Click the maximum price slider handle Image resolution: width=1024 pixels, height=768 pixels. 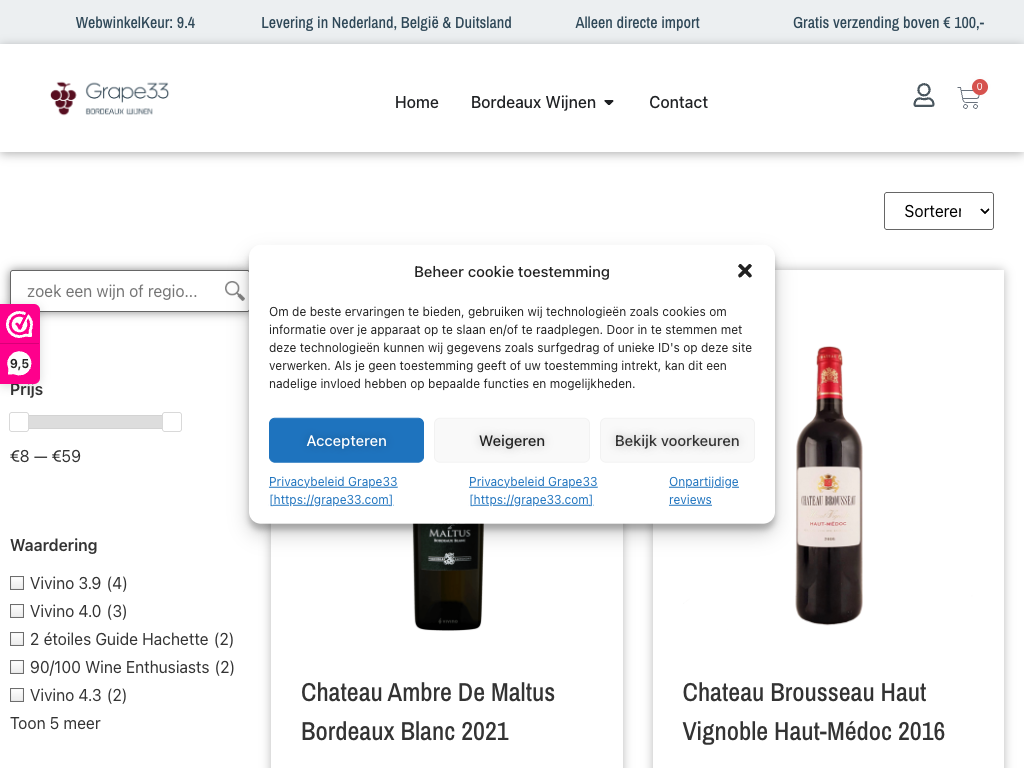172,422
